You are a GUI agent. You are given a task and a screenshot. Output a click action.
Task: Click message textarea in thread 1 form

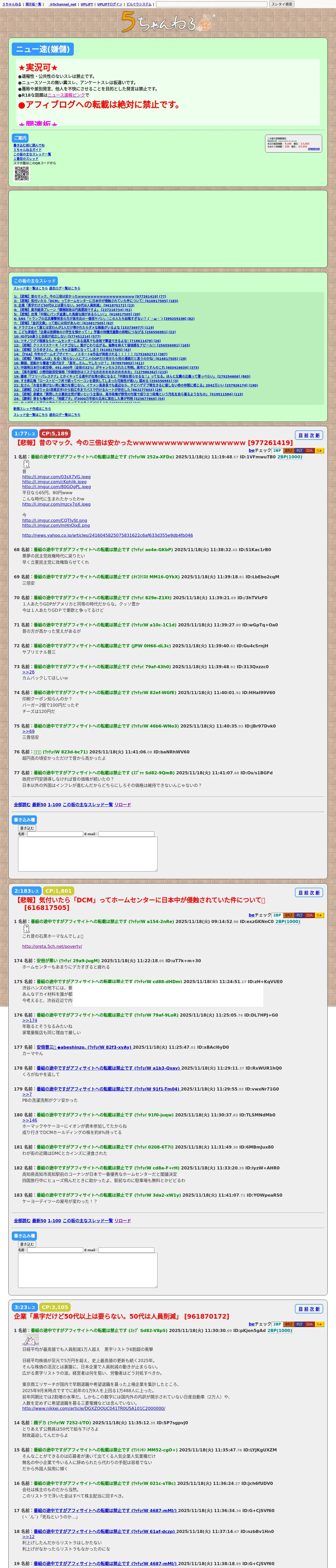tap(88, 854)
